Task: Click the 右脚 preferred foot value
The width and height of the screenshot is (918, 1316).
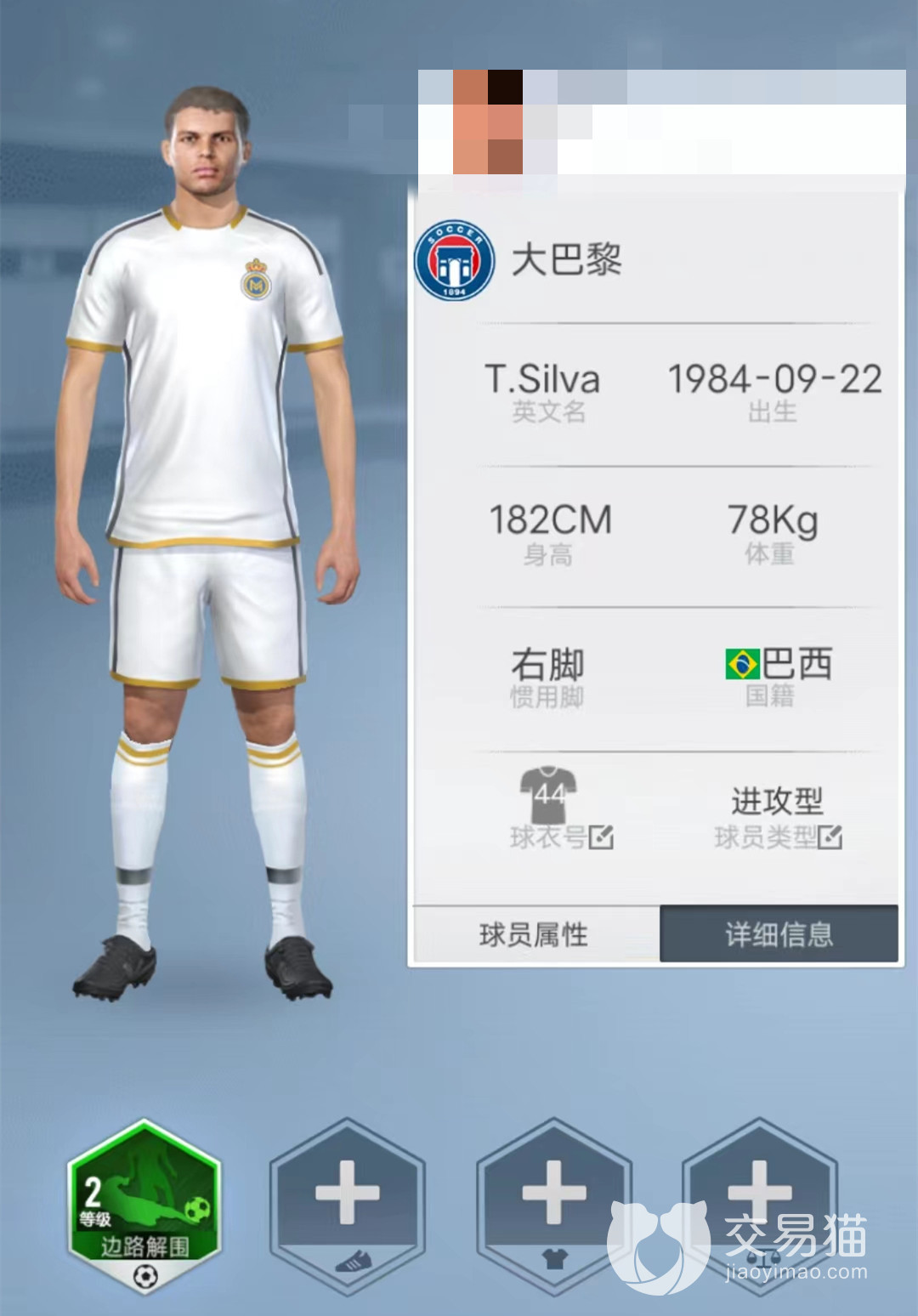Action: click(548, 664)
